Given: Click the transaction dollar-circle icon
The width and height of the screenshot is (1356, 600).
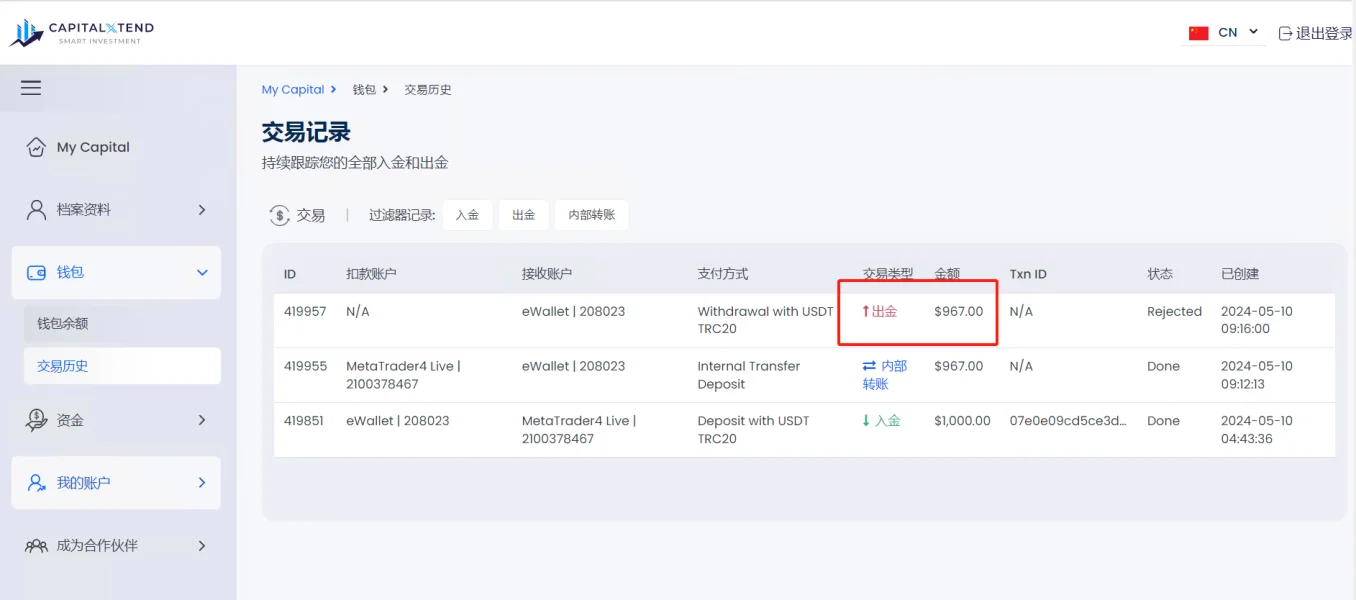Looking at the screenshot, I should pos(279,215).
